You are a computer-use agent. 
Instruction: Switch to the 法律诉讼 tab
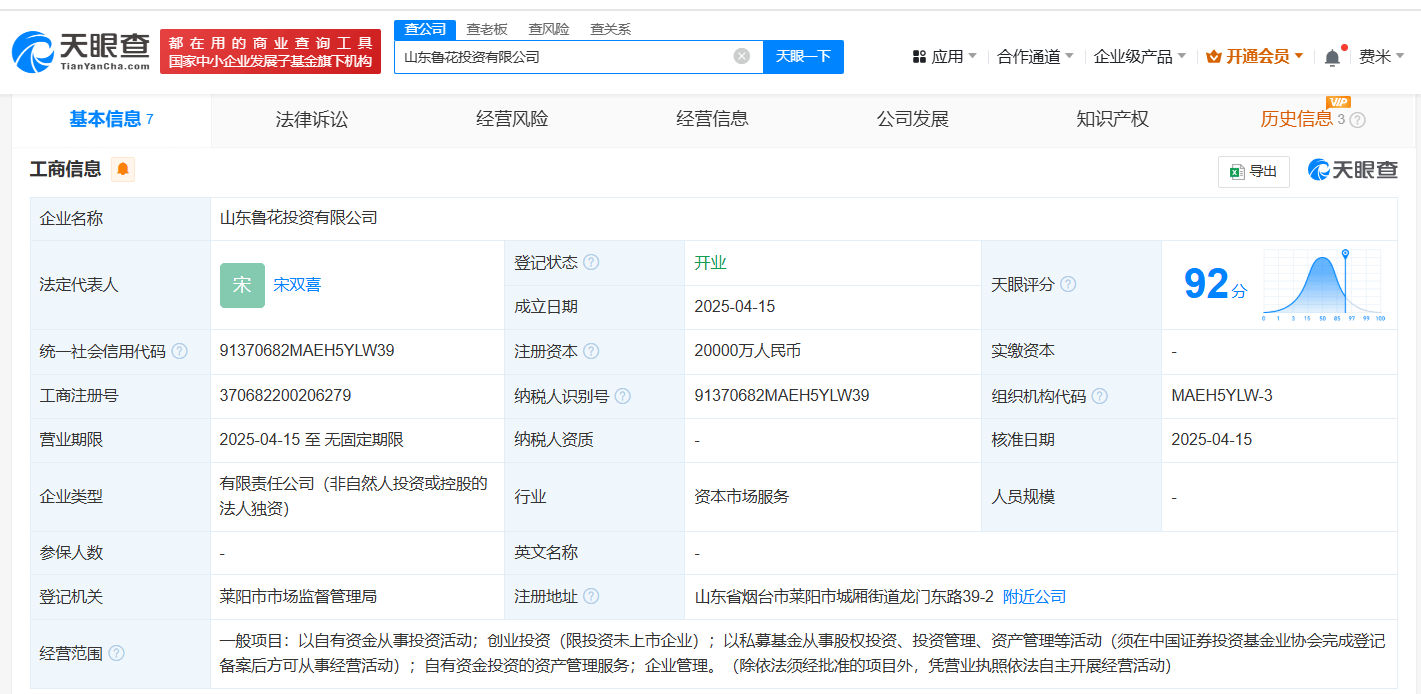tap(312, 119)
